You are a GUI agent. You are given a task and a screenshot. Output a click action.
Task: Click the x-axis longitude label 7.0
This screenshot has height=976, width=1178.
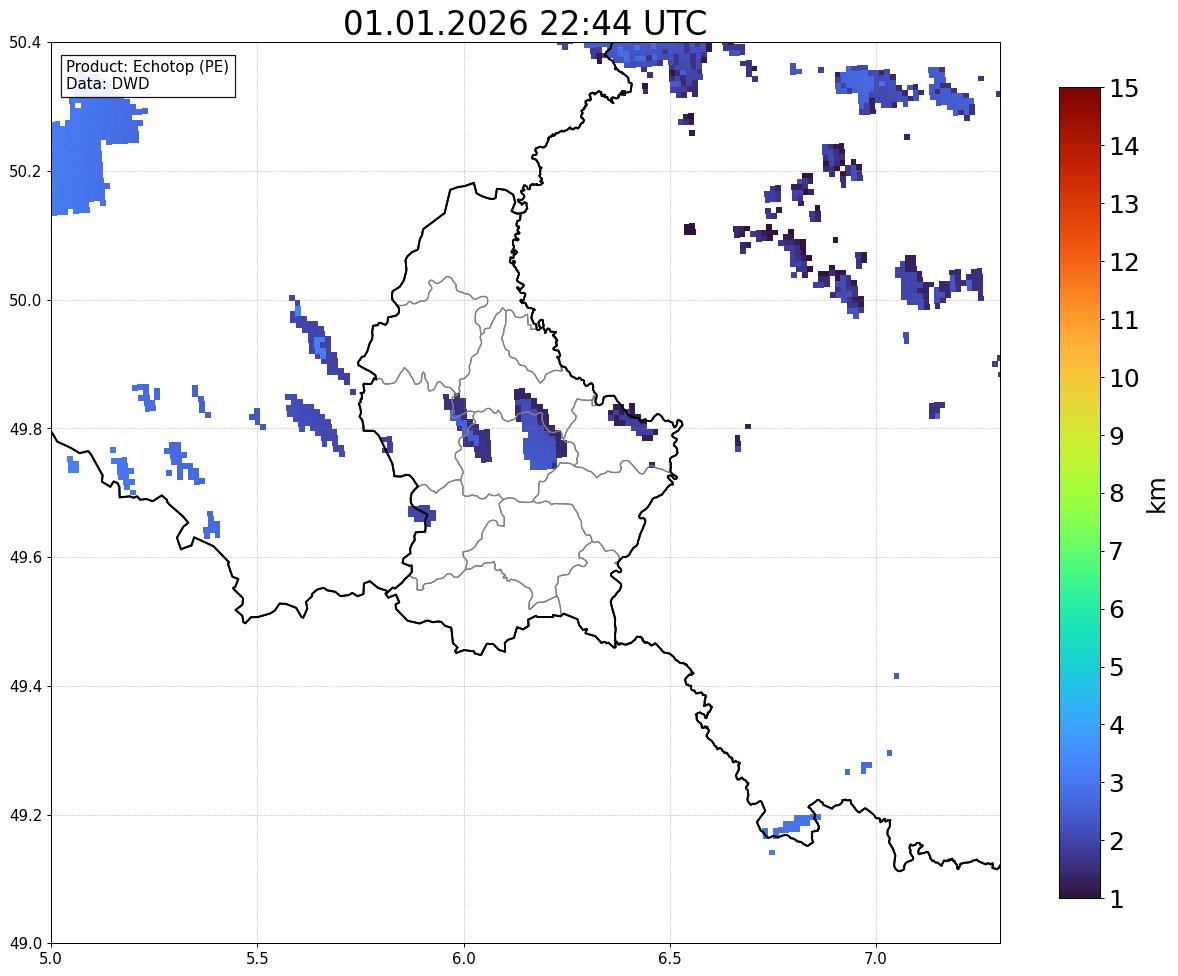coord(877,959)
